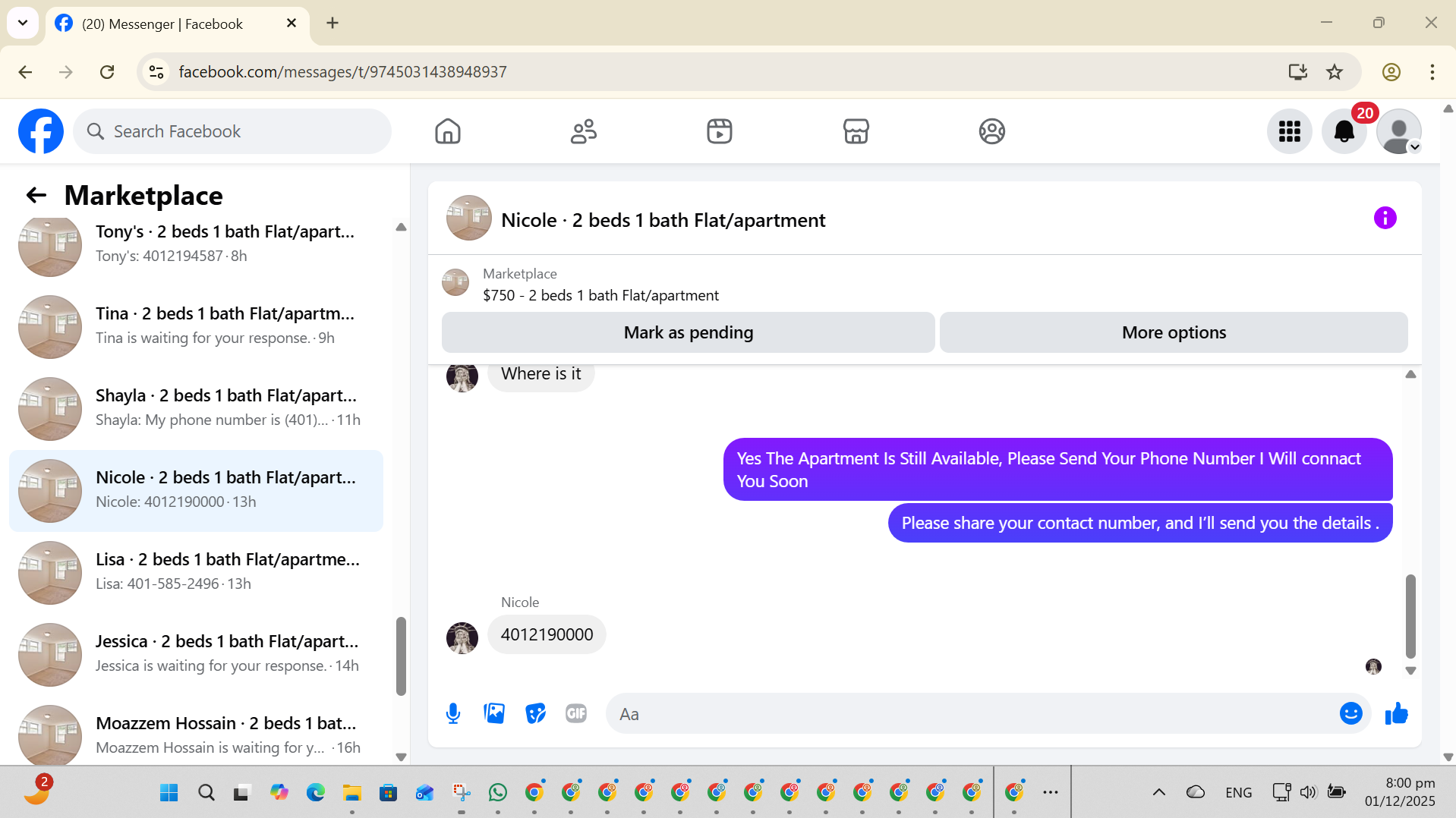The width and height of the screenshot is (1456, 818).
Task: Click the conversation list scrollbar thumb
Action: [x=401, y=656]
